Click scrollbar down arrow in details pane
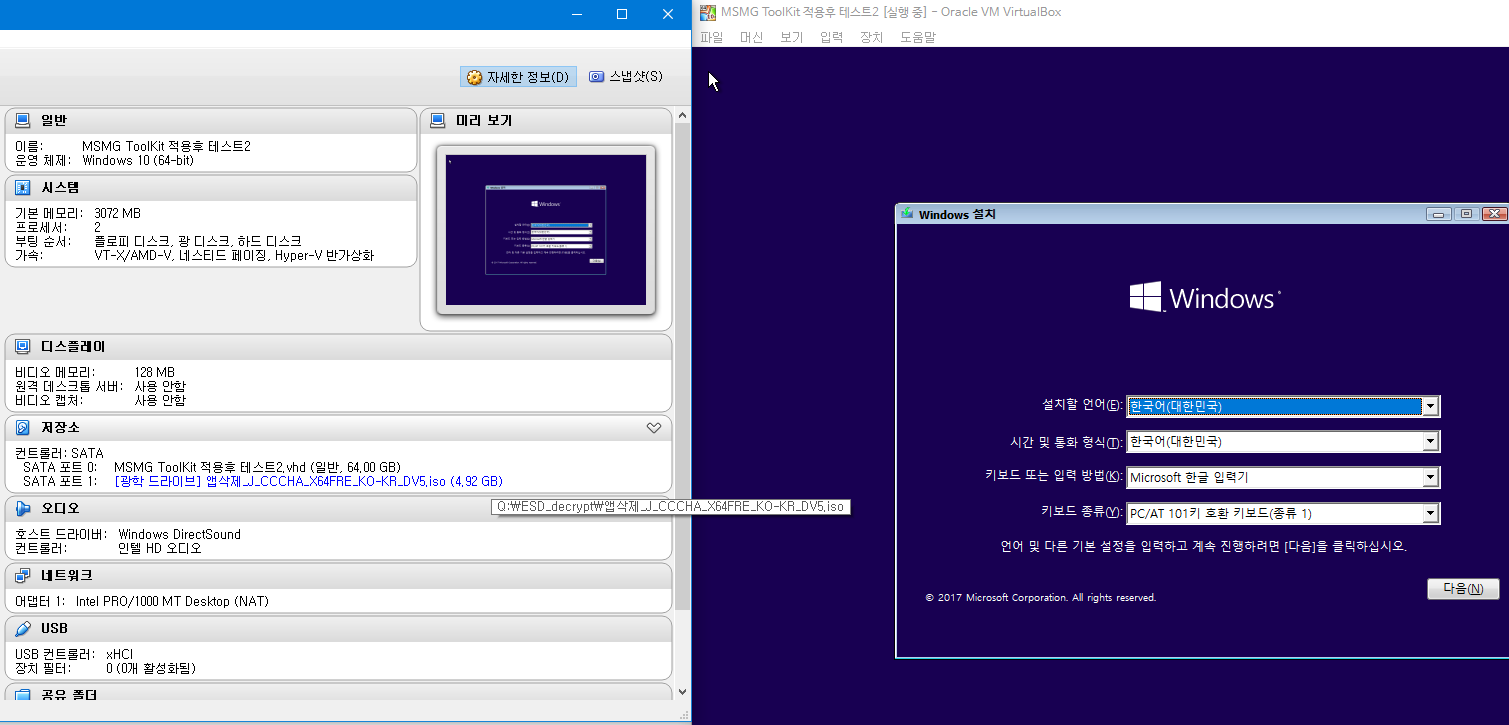 (683, 691)
